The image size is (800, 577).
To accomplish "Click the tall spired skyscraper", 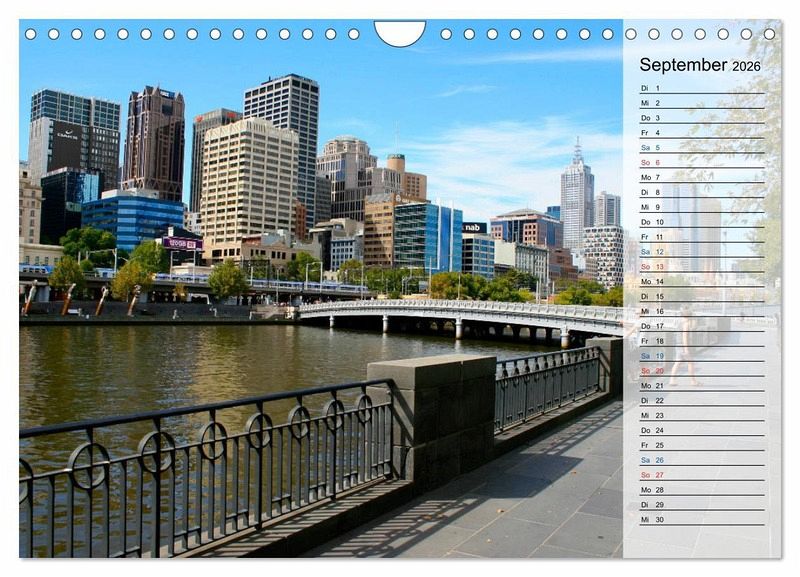I will point(576,200).
